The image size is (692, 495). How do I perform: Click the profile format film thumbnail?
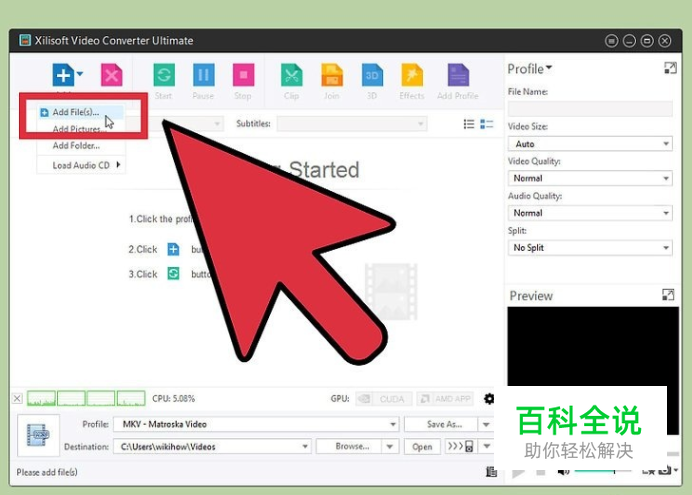pyautogui.click(x=38, y=435)
